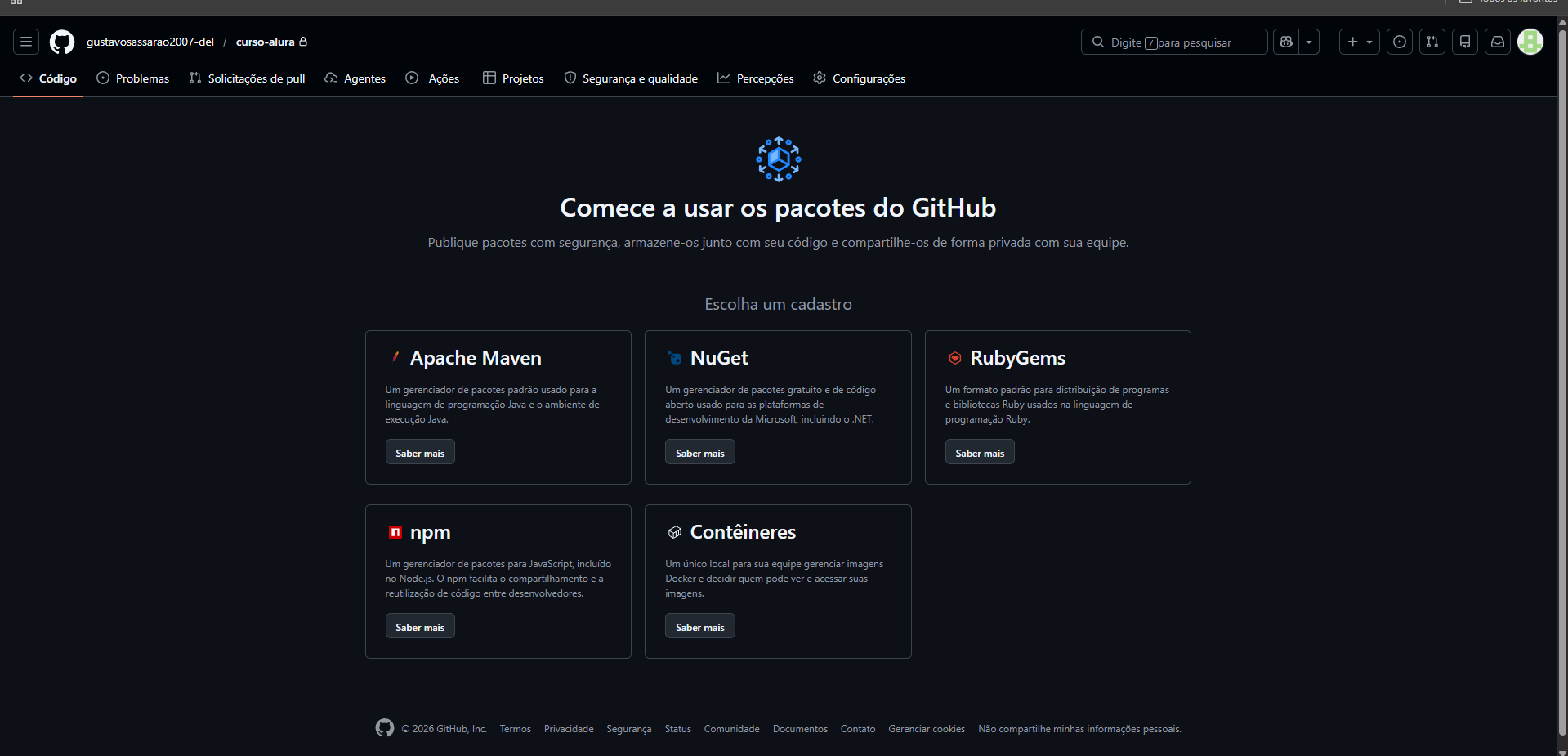Click the 'Escolha um cadastro' text
The height and width of the screenshot is (756, 1568).
click(x=779, y=304)
